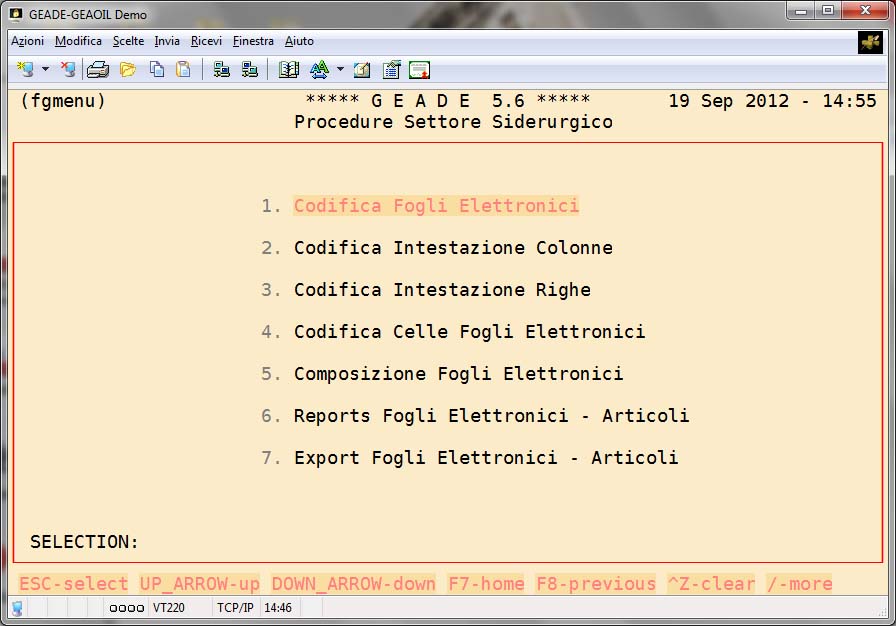Click the certificate icon at toolbar end

click(x=419, y=70)
